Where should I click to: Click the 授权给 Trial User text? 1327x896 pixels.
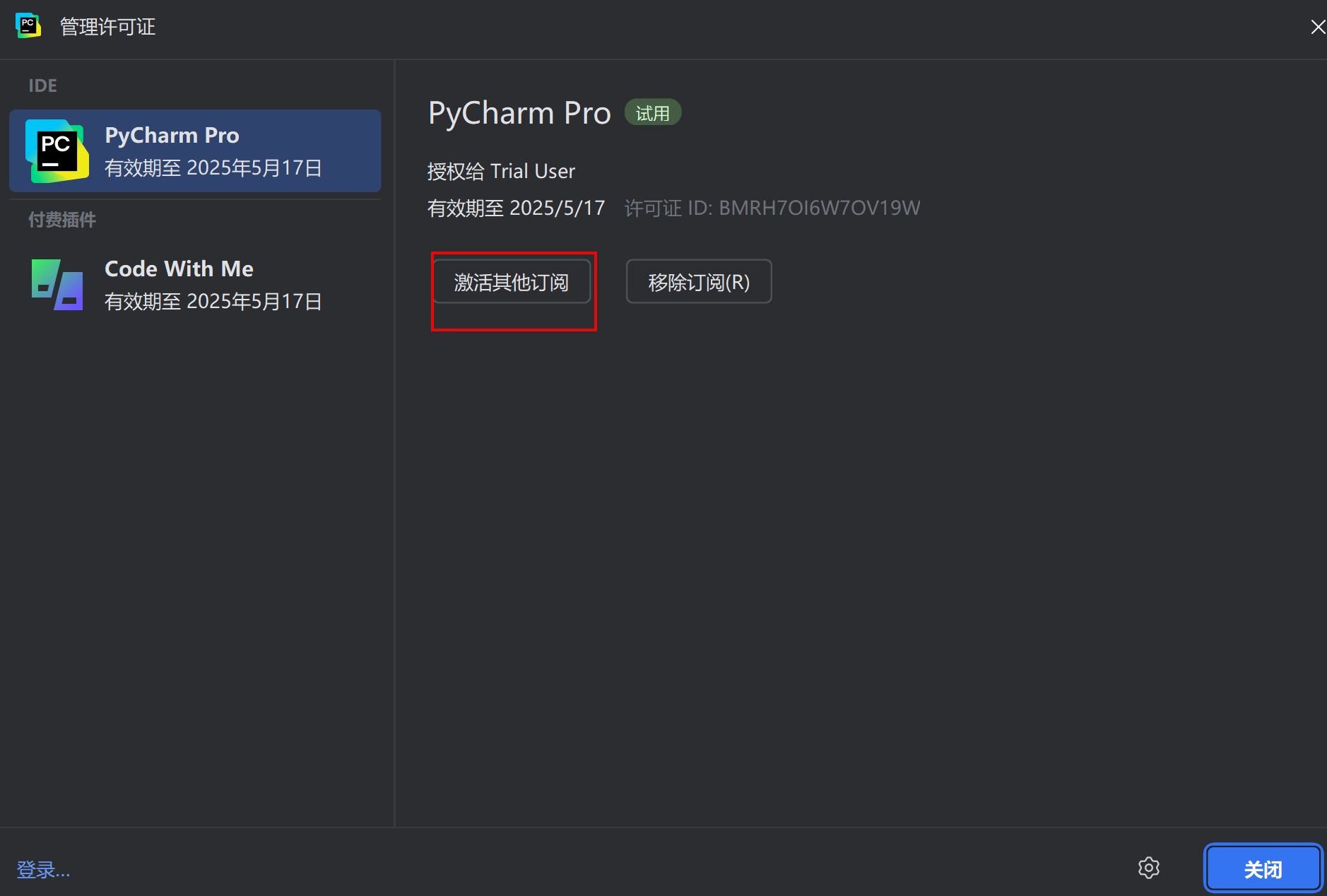[501, 171]
